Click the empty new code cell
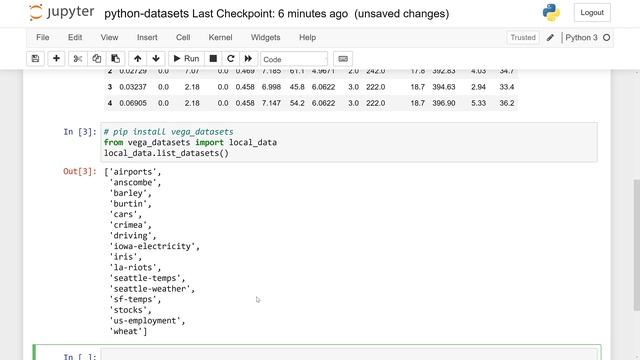This screenshot has height=360, width=640. point(349,355)
